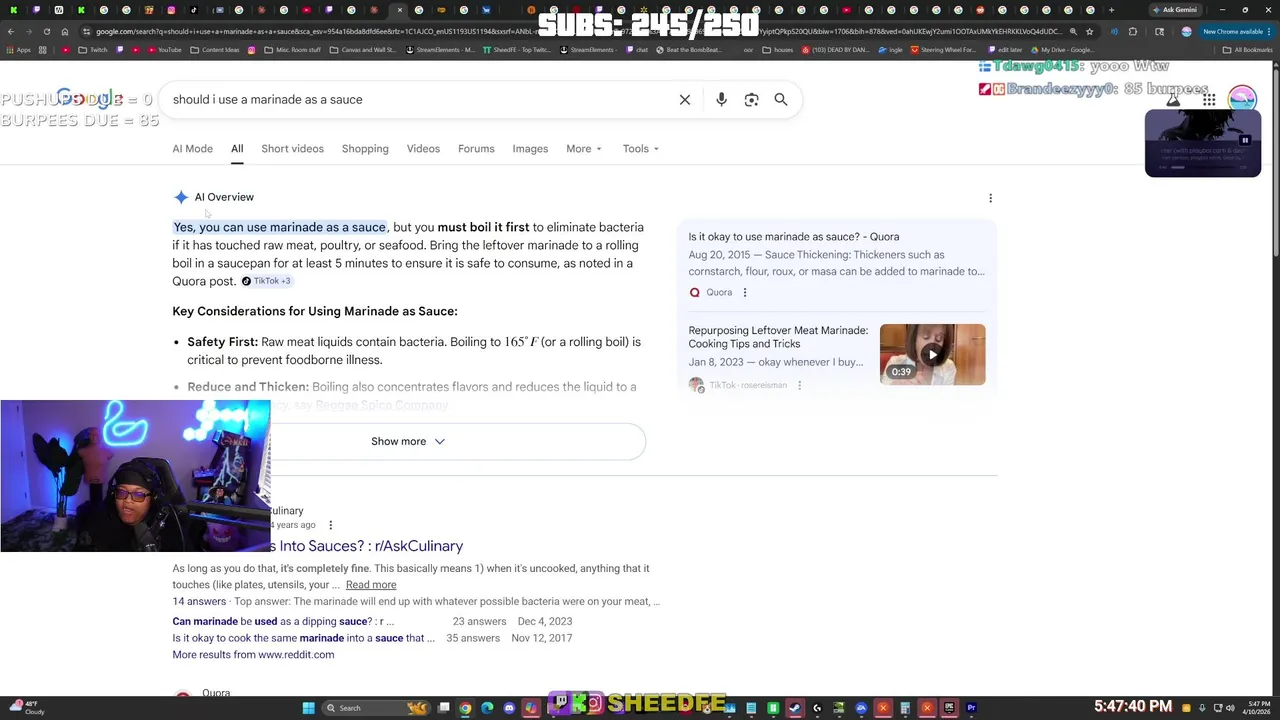Open Google Lens image search icon
This screenshot has height=720, width=1280.
click(751, 100)
